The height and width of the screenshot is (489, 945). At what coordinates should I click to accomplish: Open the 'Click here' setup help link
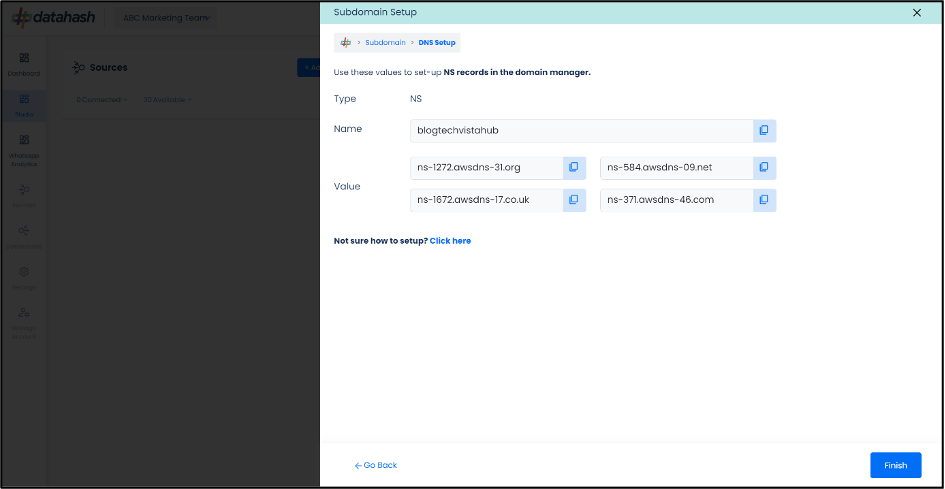(x=450, y=241)
